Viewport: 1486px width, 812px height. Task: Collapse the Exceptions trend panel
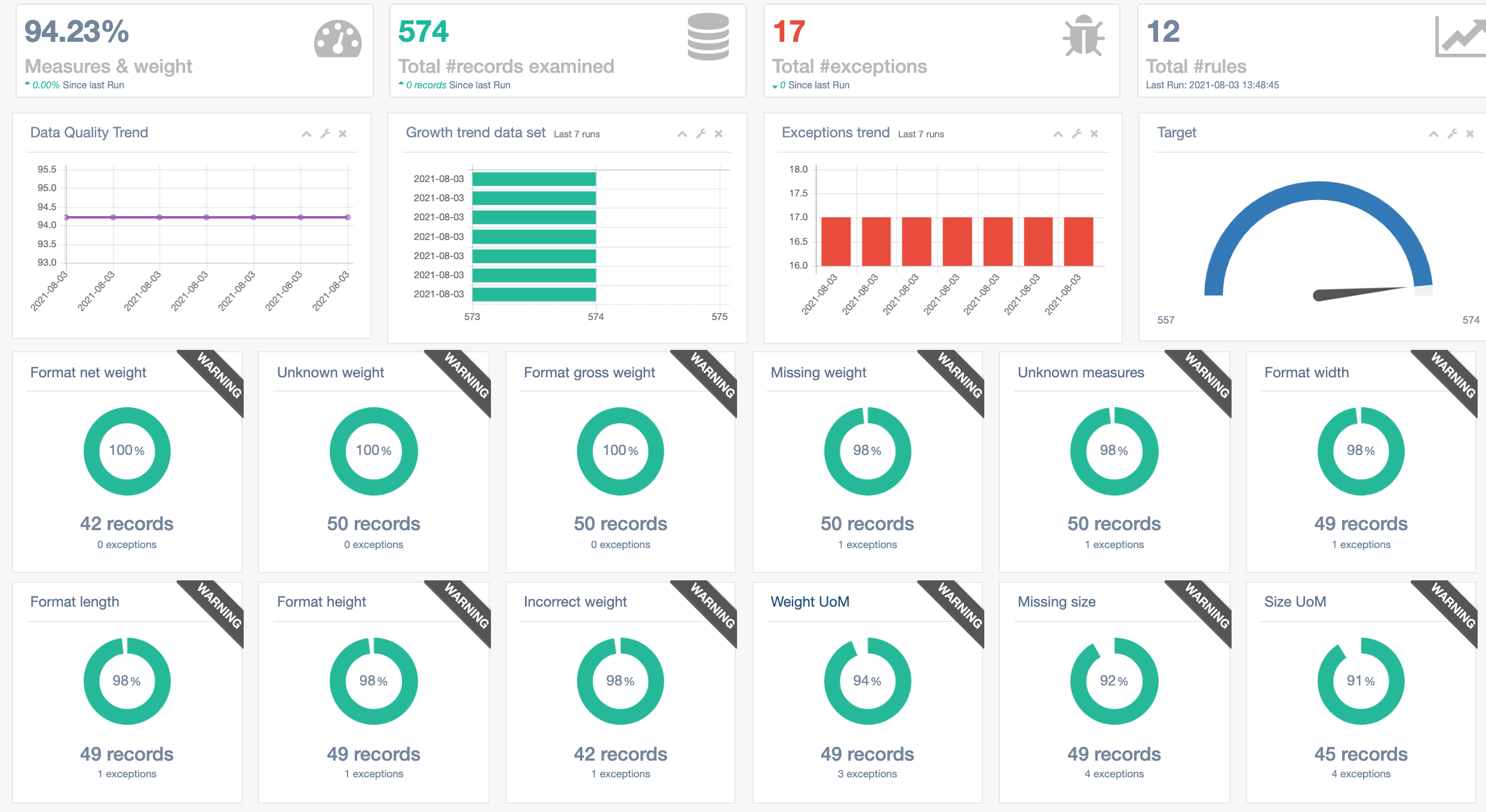(1058, 134)
